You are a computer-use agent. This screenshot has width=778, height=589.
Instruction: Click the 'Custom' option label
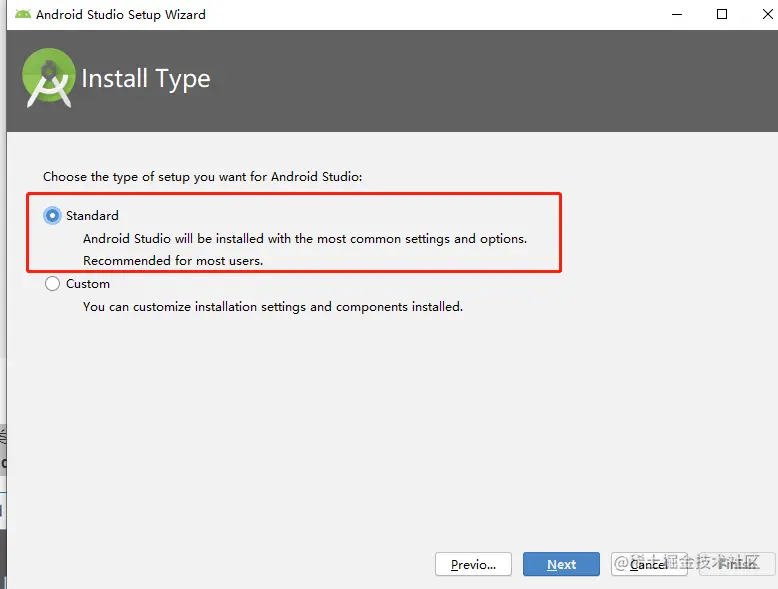[x=88, y=284]
